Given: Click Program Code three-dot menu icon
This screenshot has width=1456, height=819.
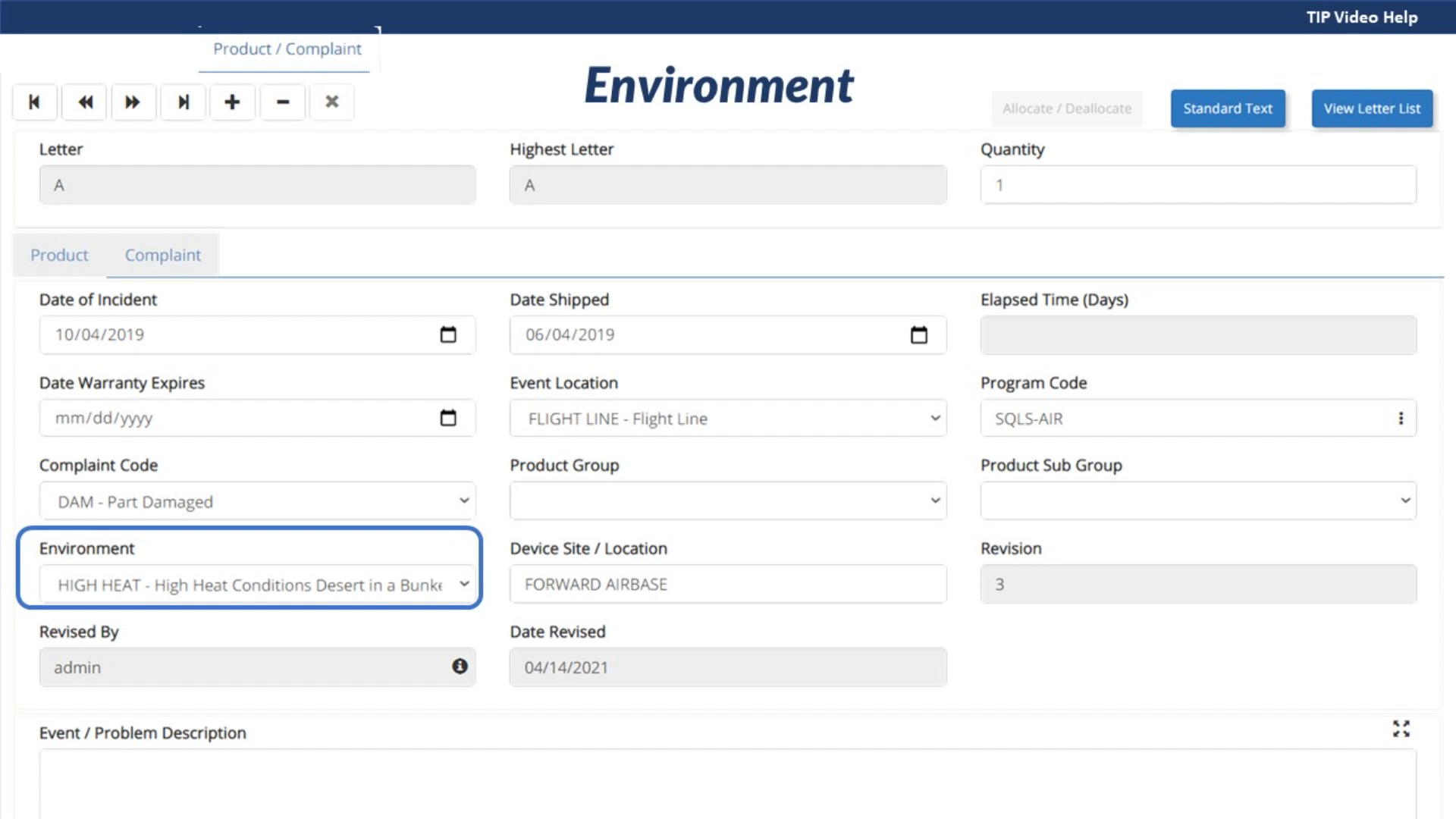Looking at the screenshot, I should click(1401, 419).
